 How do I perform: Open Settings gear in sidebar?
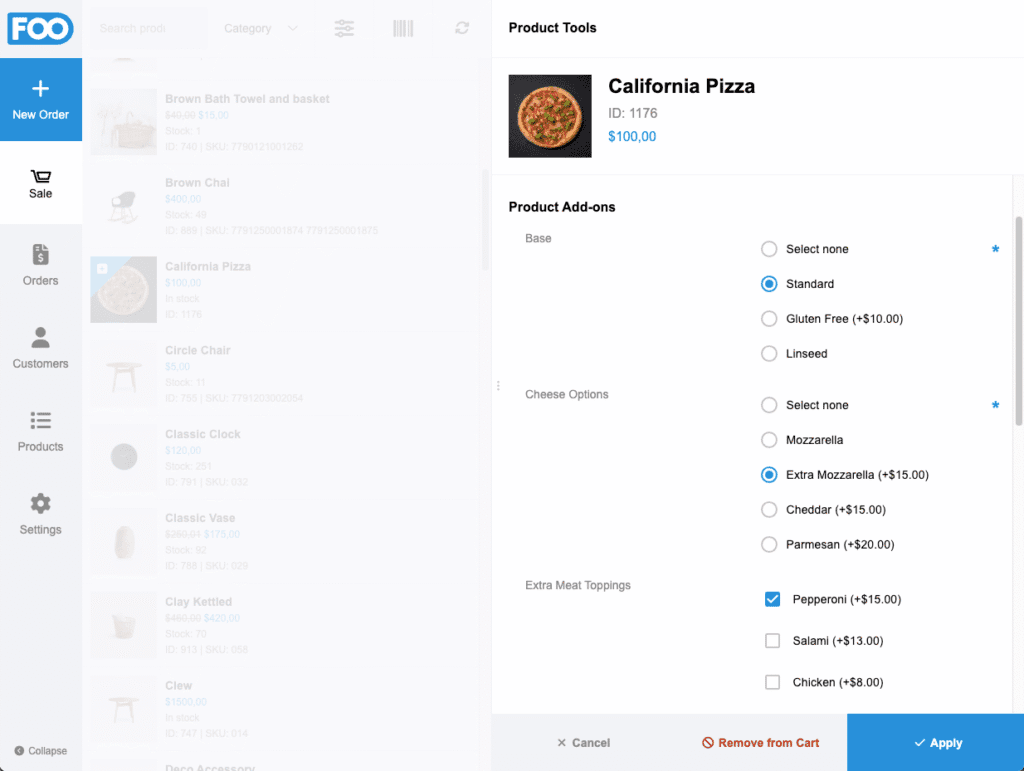(40, 514)
